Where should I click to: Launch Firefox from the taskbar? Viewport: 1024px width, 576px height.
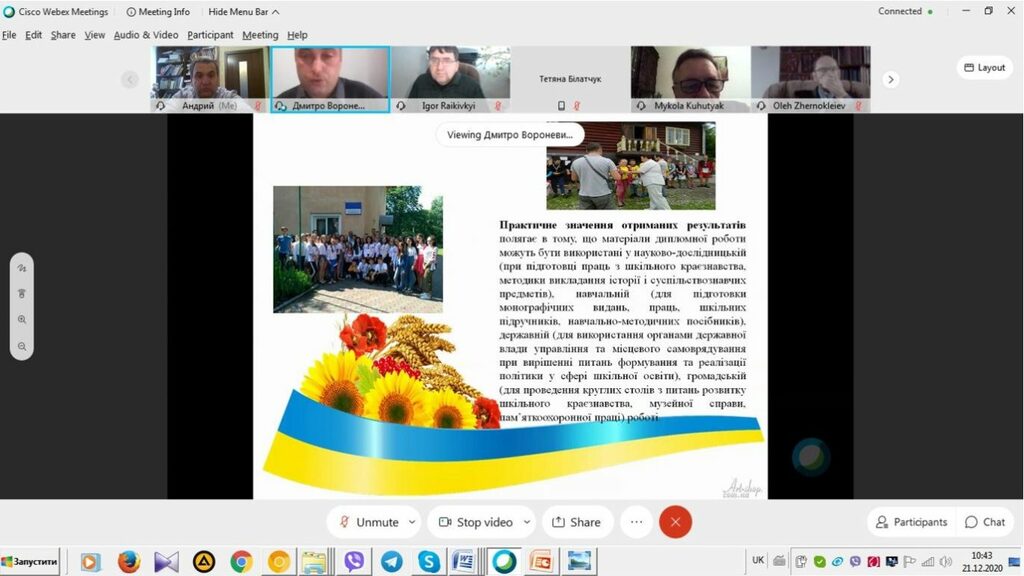click(128, 562)
